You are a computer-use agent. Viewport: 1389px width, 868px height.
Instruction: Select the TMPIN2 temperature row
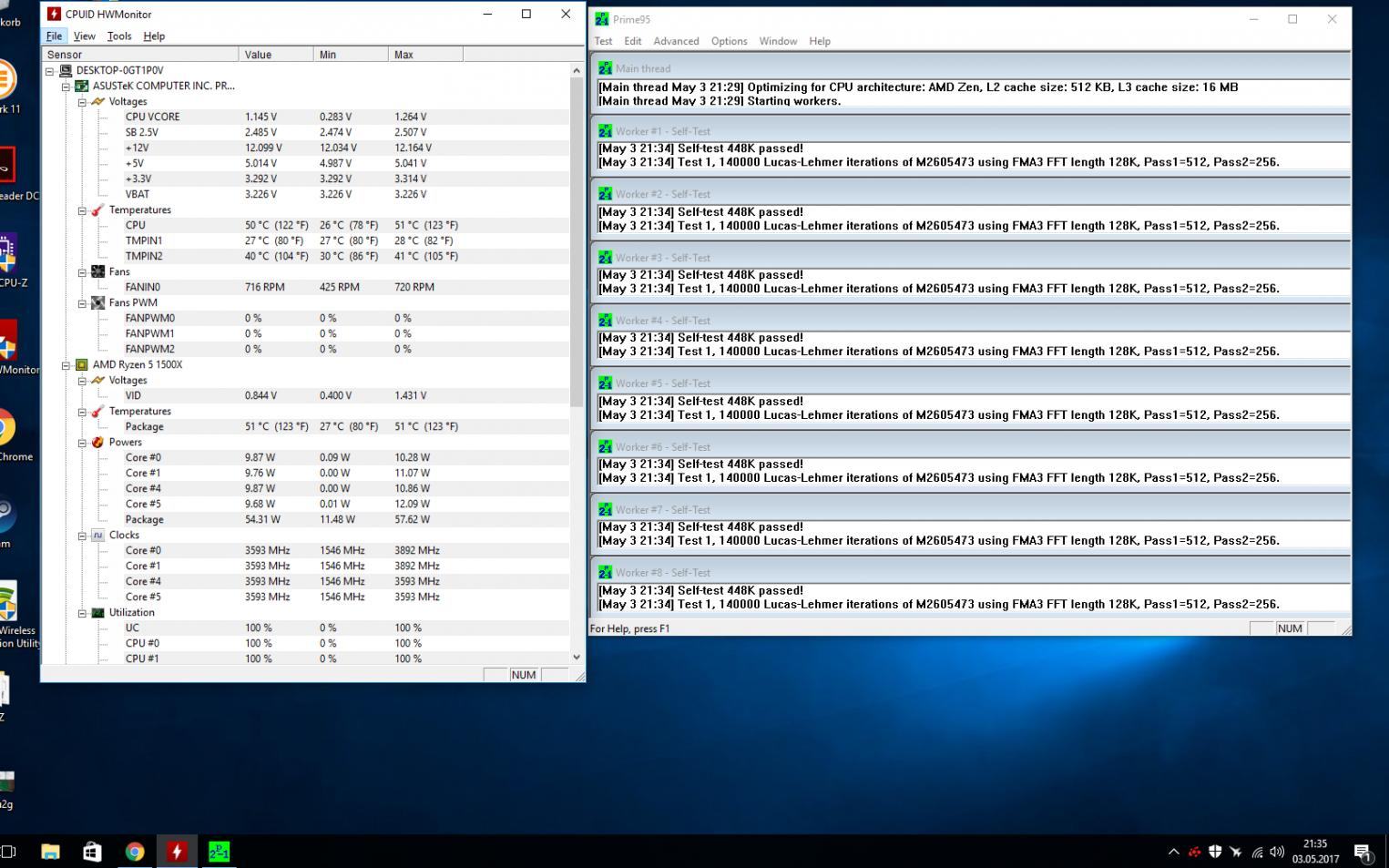click(x=305, y=256)
